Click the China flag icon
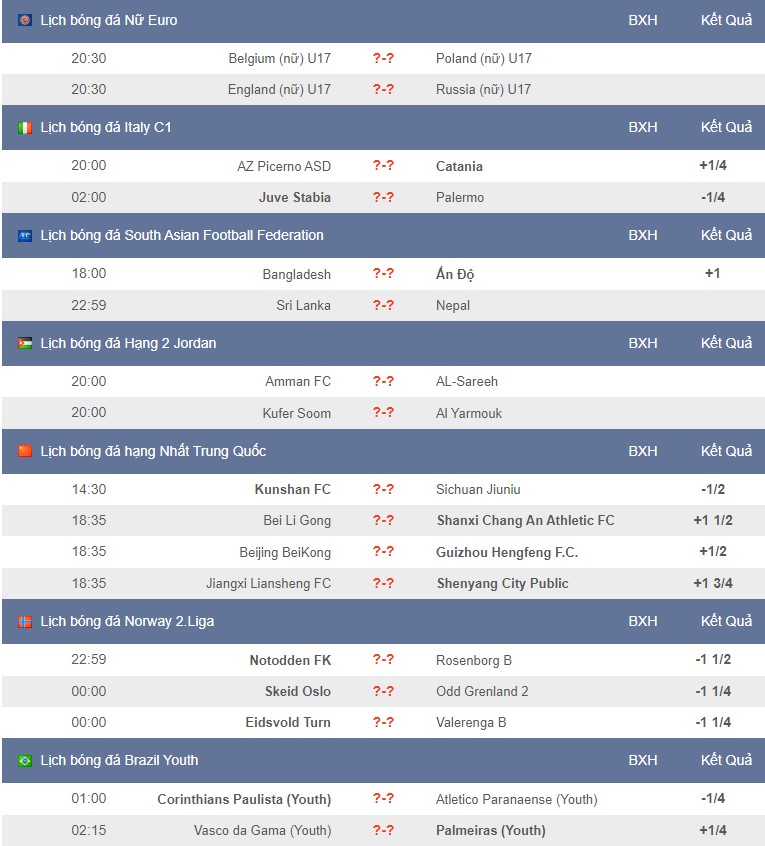The width and height of the screenshot is (765, 846). tap(25, 451)
